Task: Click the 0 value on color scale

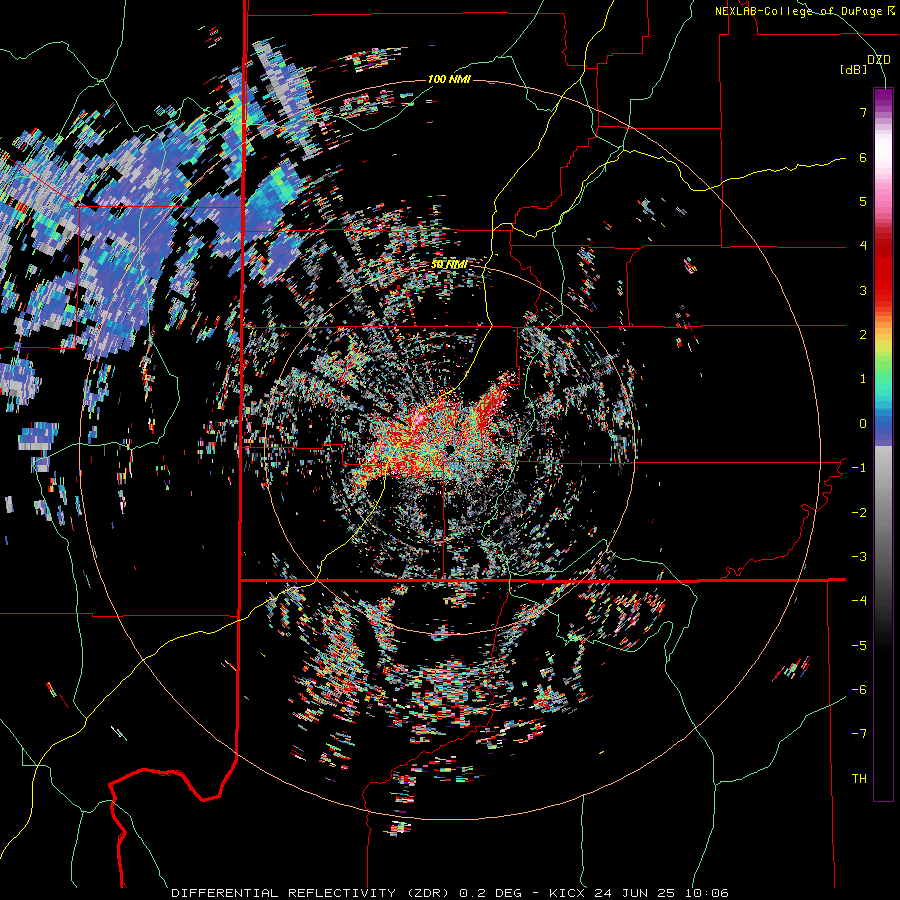Action: coord(863,424)
